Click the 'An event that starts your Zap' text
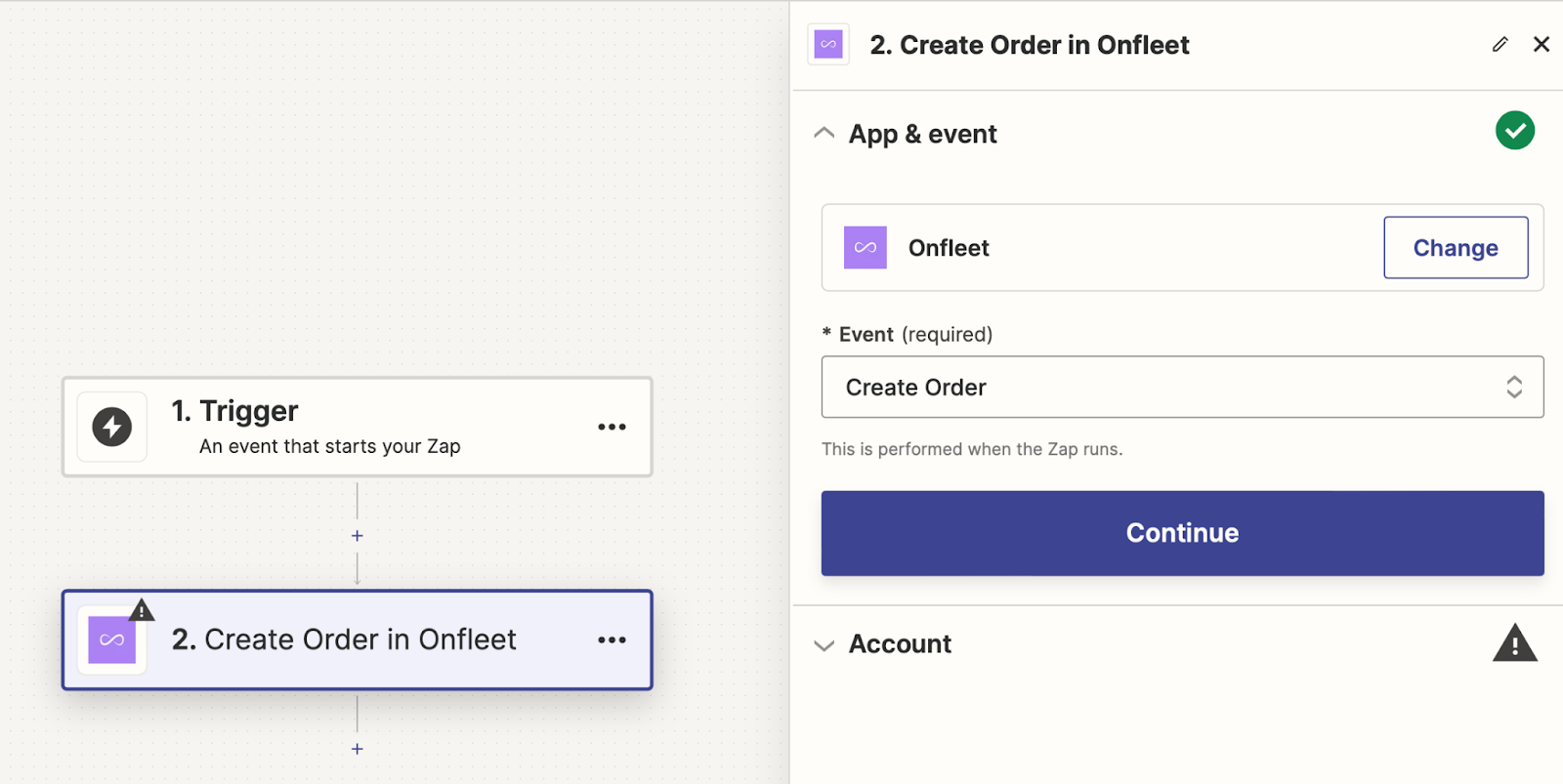This screenshot has width=1563, height=784. point(330,446)
